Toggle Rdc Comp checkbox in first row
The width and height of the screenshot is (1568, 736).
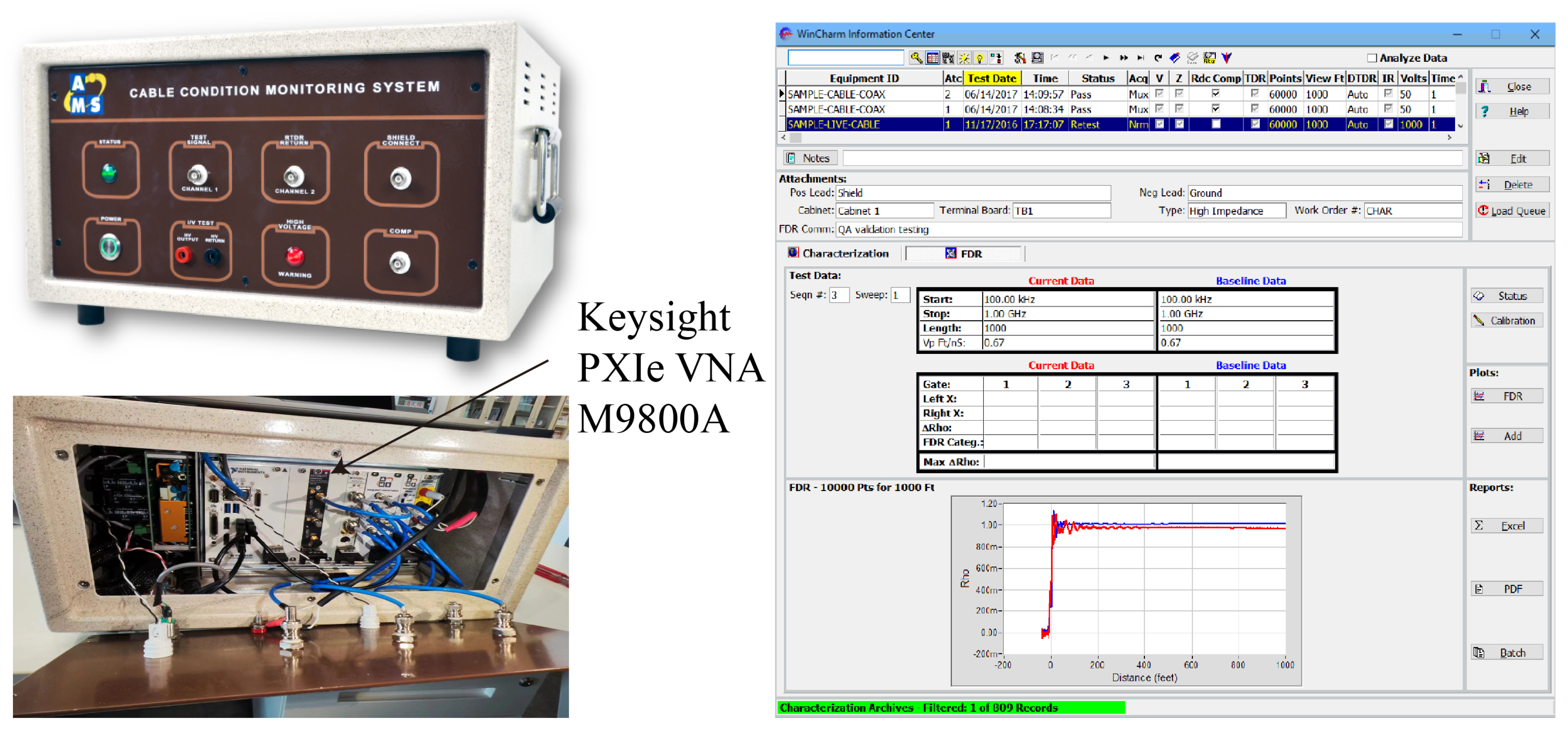click(1215, 94)
